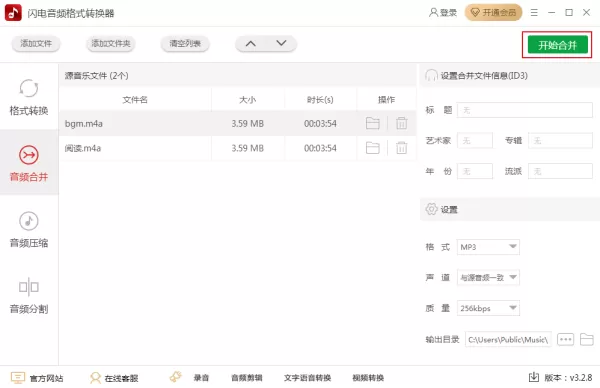Open the 声道 dropdown
The height and width of the screenshot is (388, 600).
click(488, 277)
